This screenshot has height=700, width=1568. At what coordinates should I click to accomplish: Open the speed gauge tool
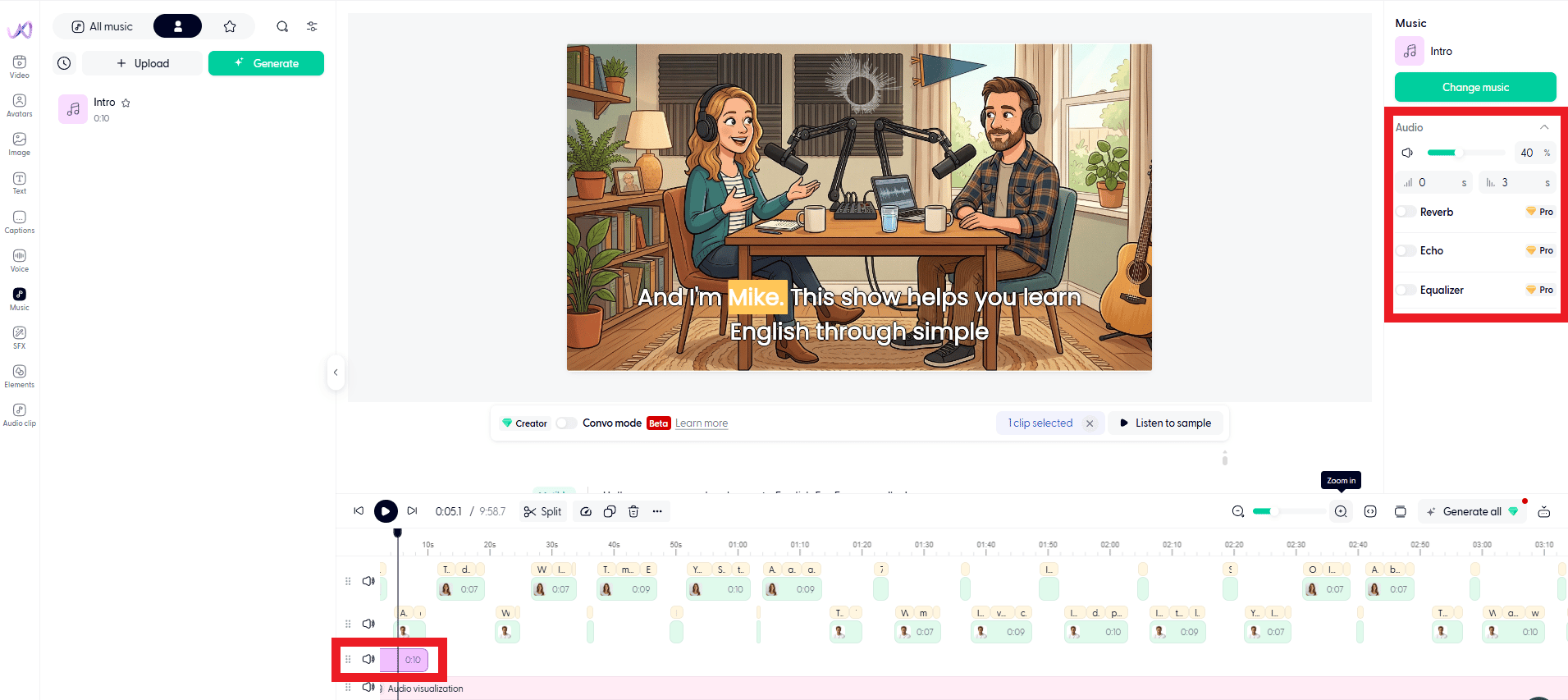(x=586, y=511)
